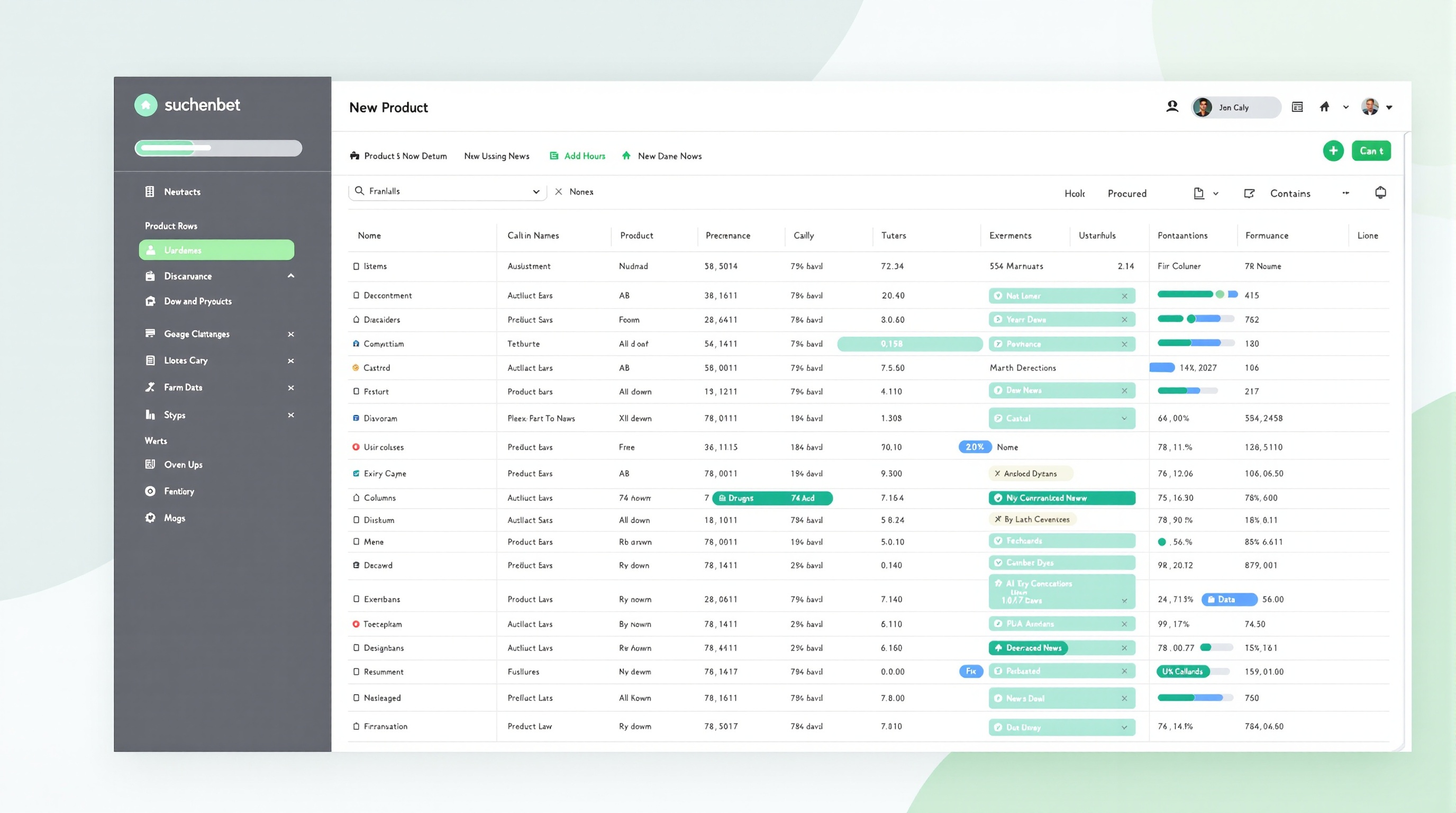Click the Fentiory circle icon

coord(150,491)
